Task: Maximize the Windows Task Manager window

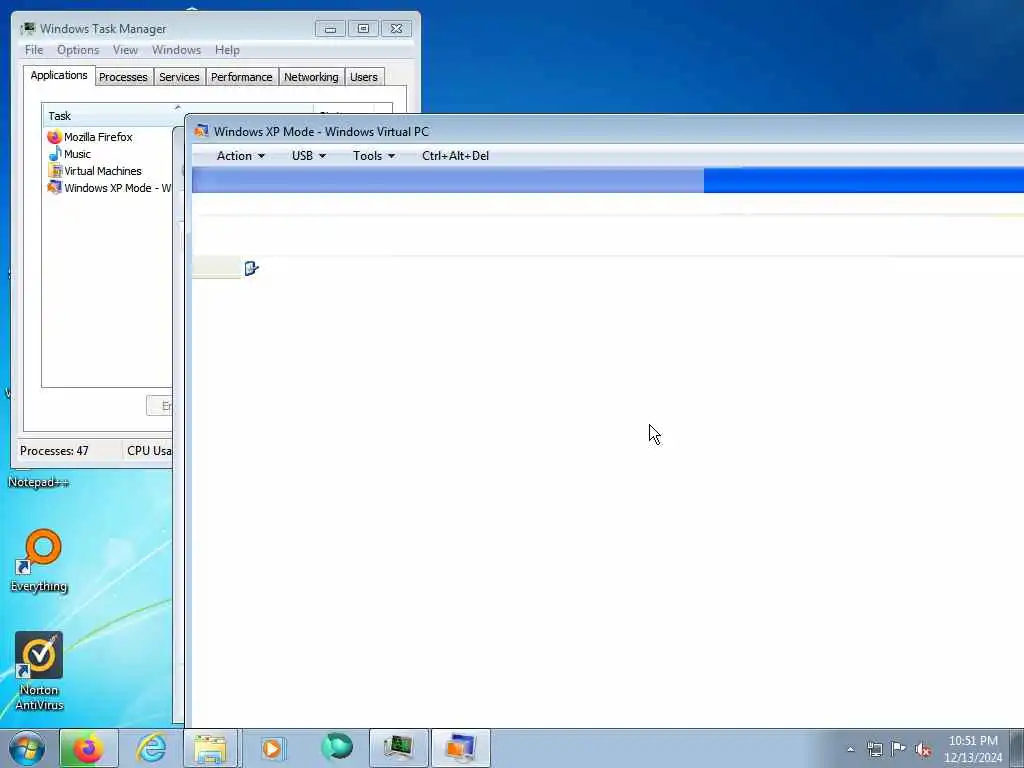Action: coord(363,29)
